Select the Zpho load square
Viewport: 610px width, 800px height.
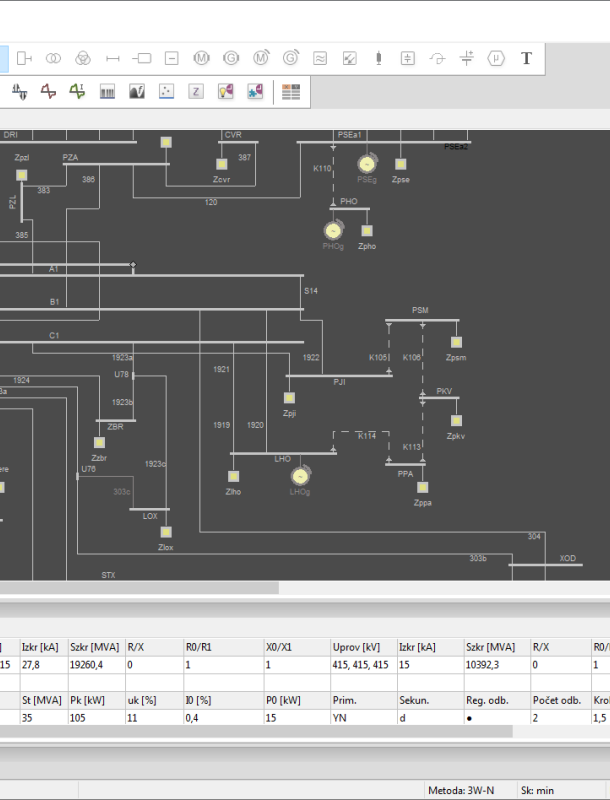[x=367, y=231]
